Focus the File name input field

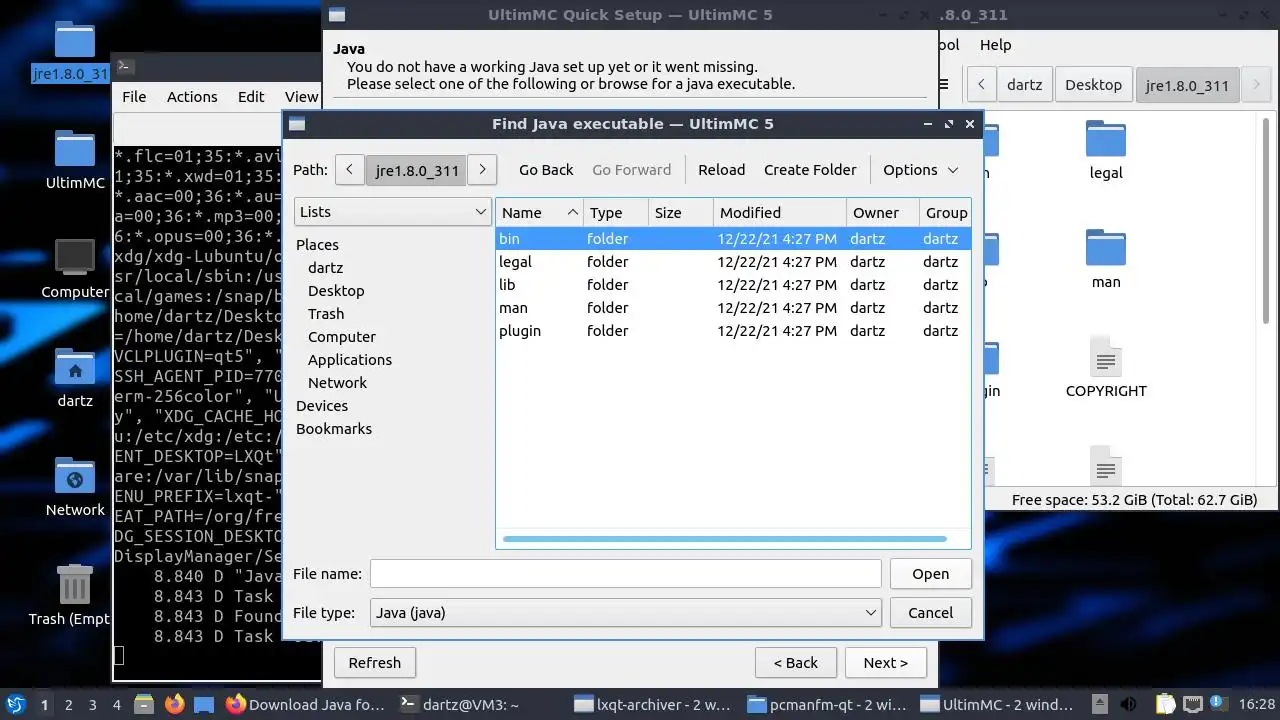point(626,574)
